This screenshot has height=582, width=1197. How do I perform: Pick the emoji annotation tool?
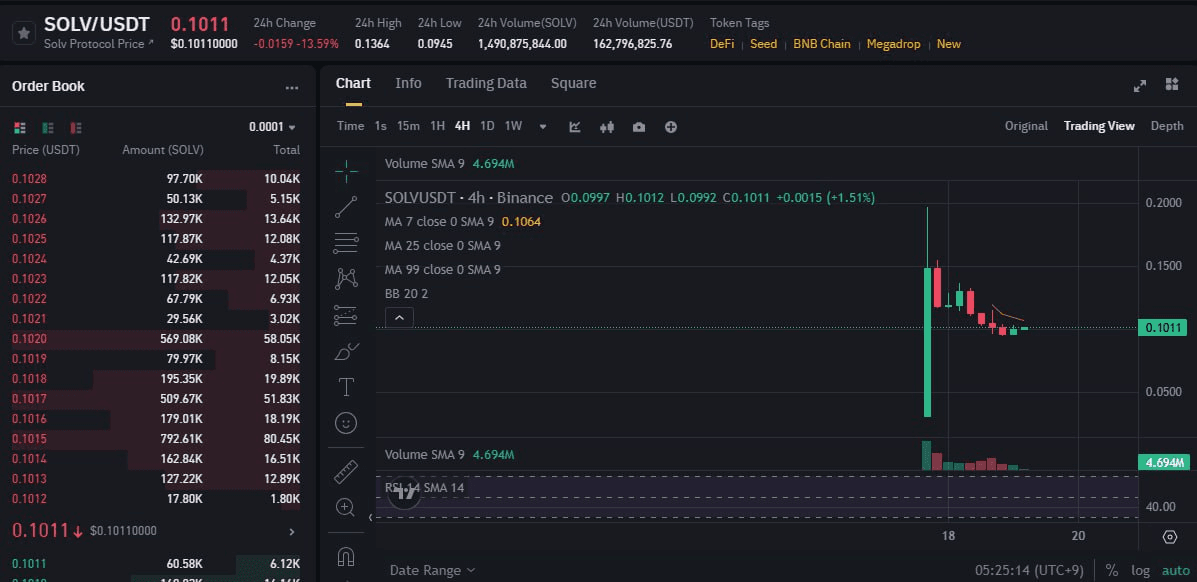pos(346,423)
